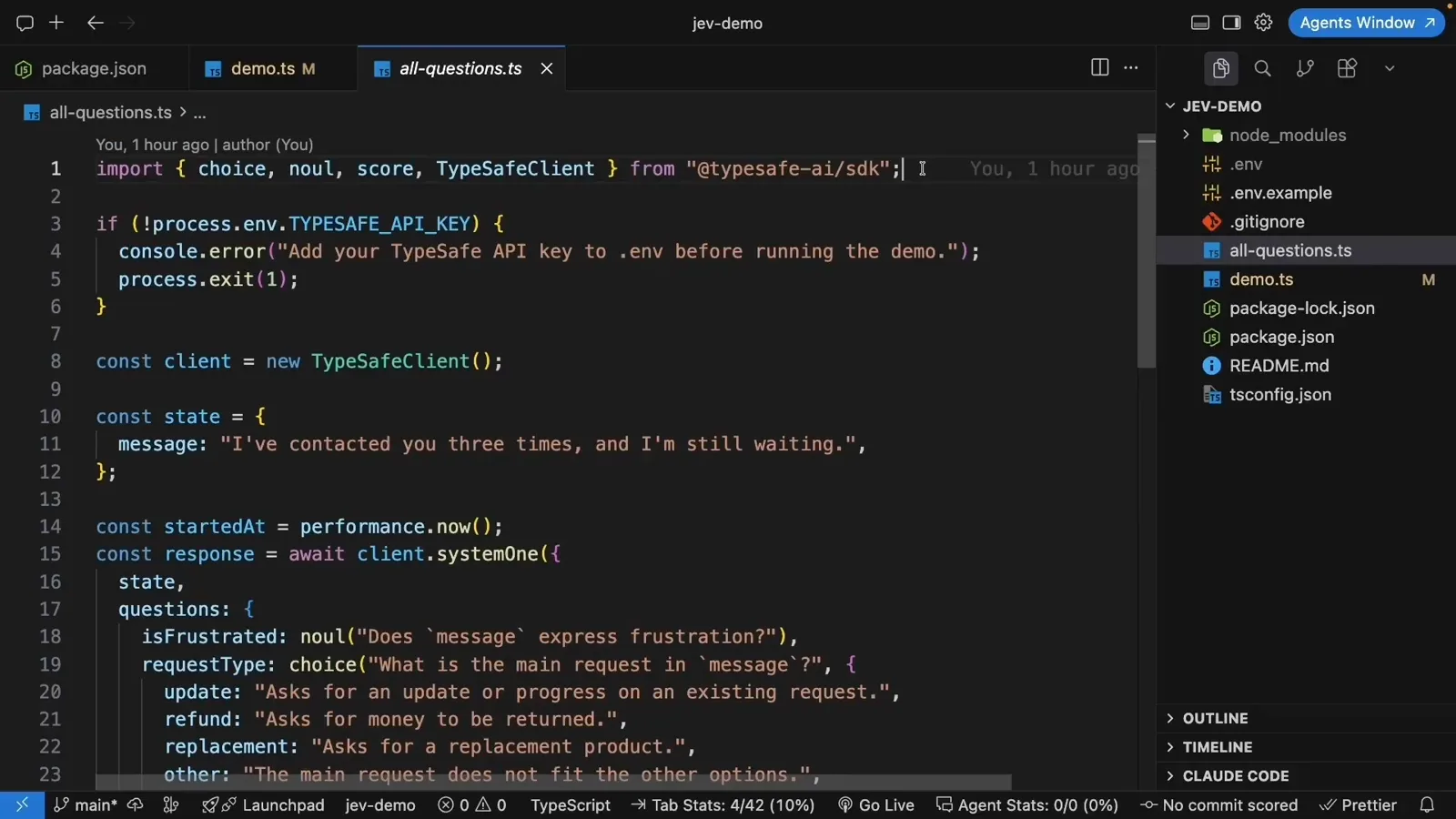Open .env.example file
Screen dimensions: 1456x819
pos(1307,193)
